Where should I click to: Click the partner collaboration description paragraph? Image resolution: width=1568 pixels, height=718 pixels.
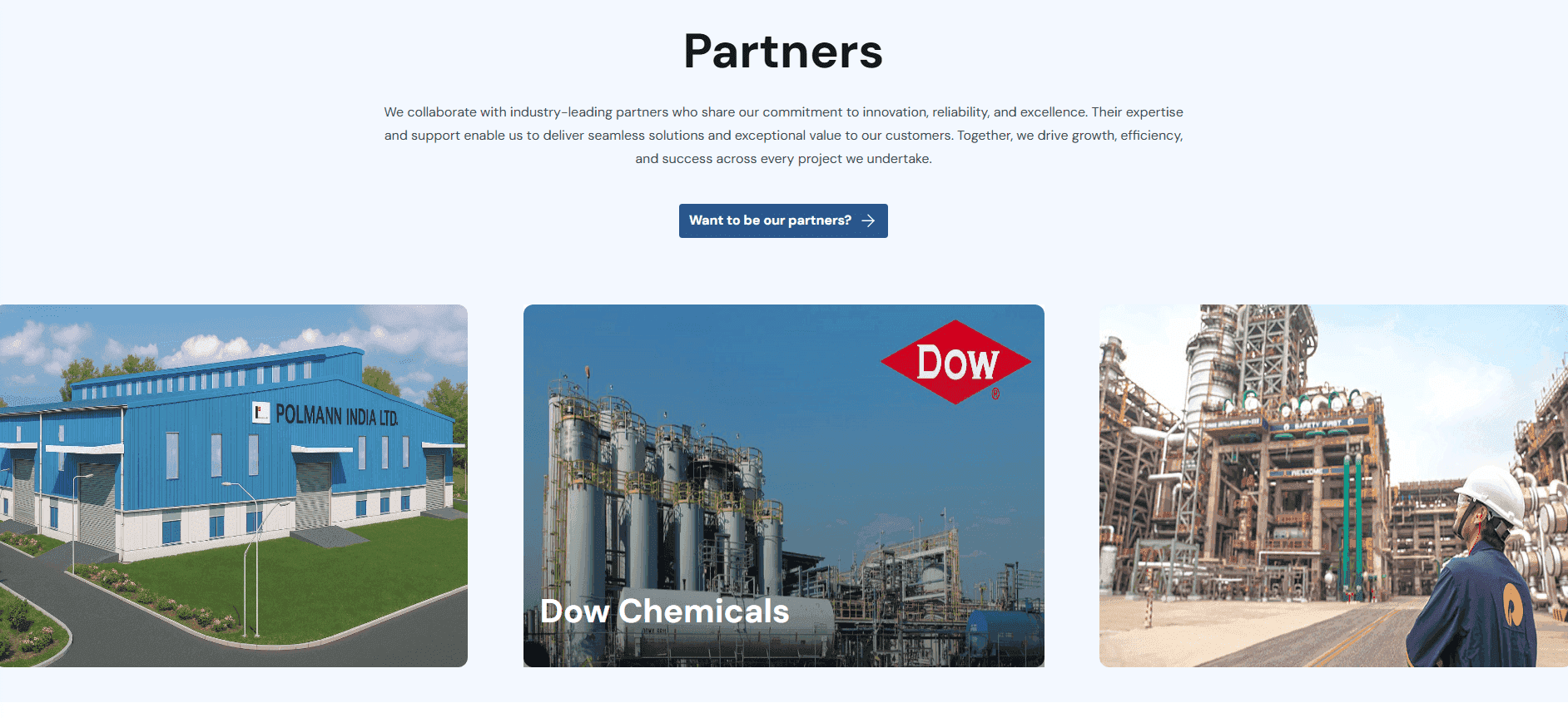783,135
